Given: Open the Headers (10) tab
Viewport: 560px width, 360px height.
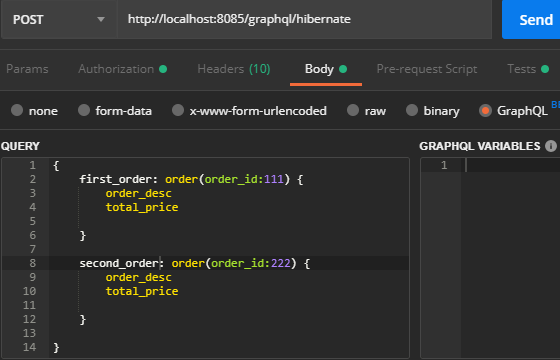Looking at the screenshot, I should (x=234, y=69).
